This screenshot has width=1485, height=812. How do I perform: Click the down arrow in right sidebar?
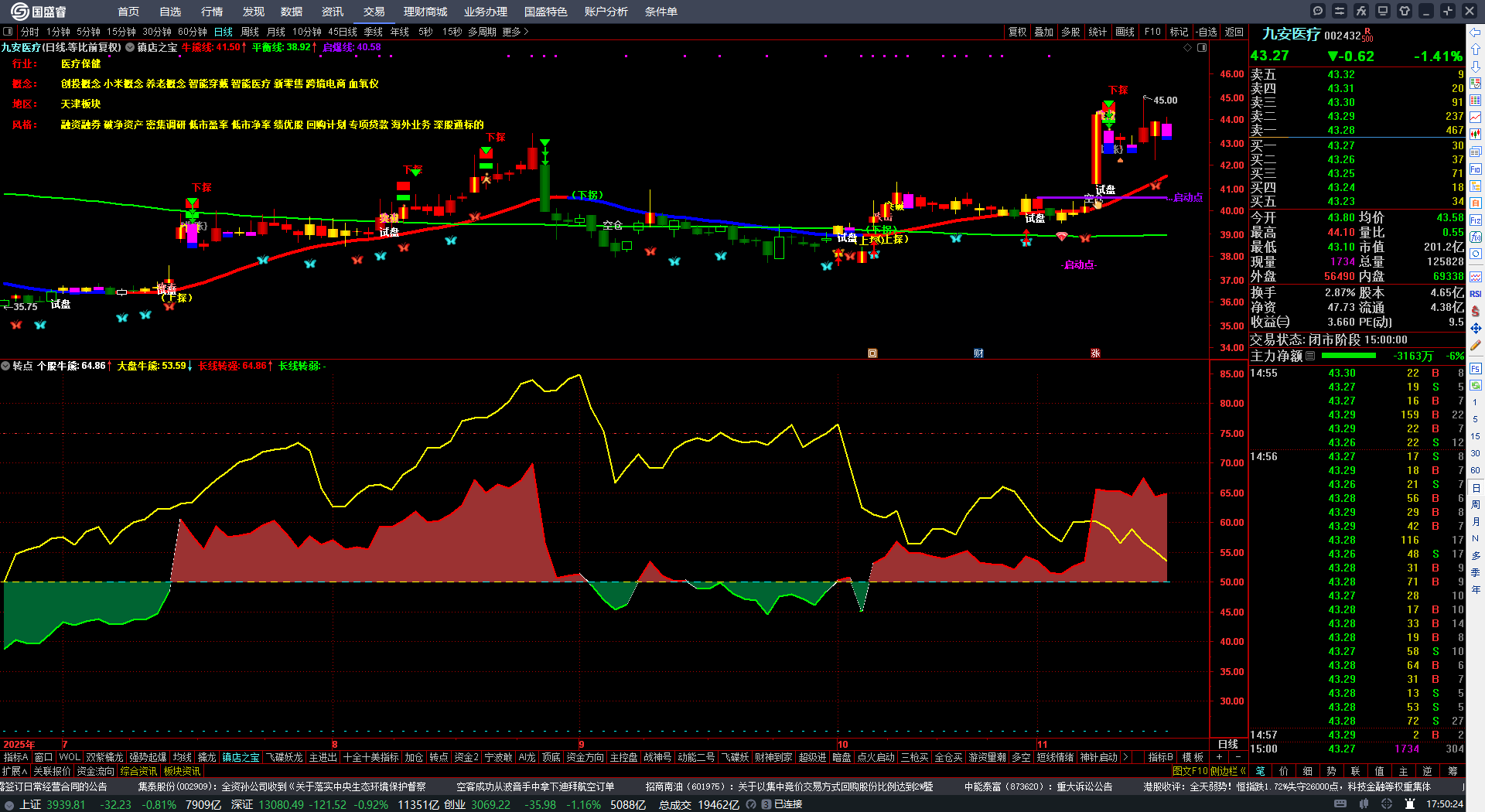coord(1476,67)
